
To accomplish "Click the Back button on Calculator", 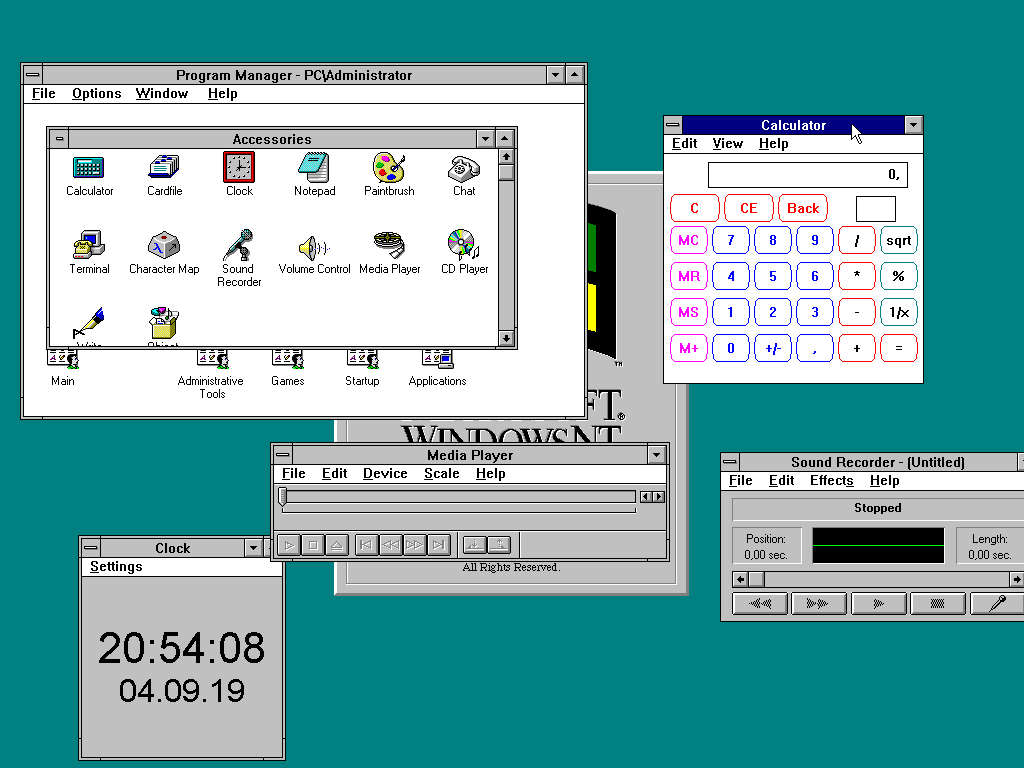I will pyautogui.click(x=803, y=208).
